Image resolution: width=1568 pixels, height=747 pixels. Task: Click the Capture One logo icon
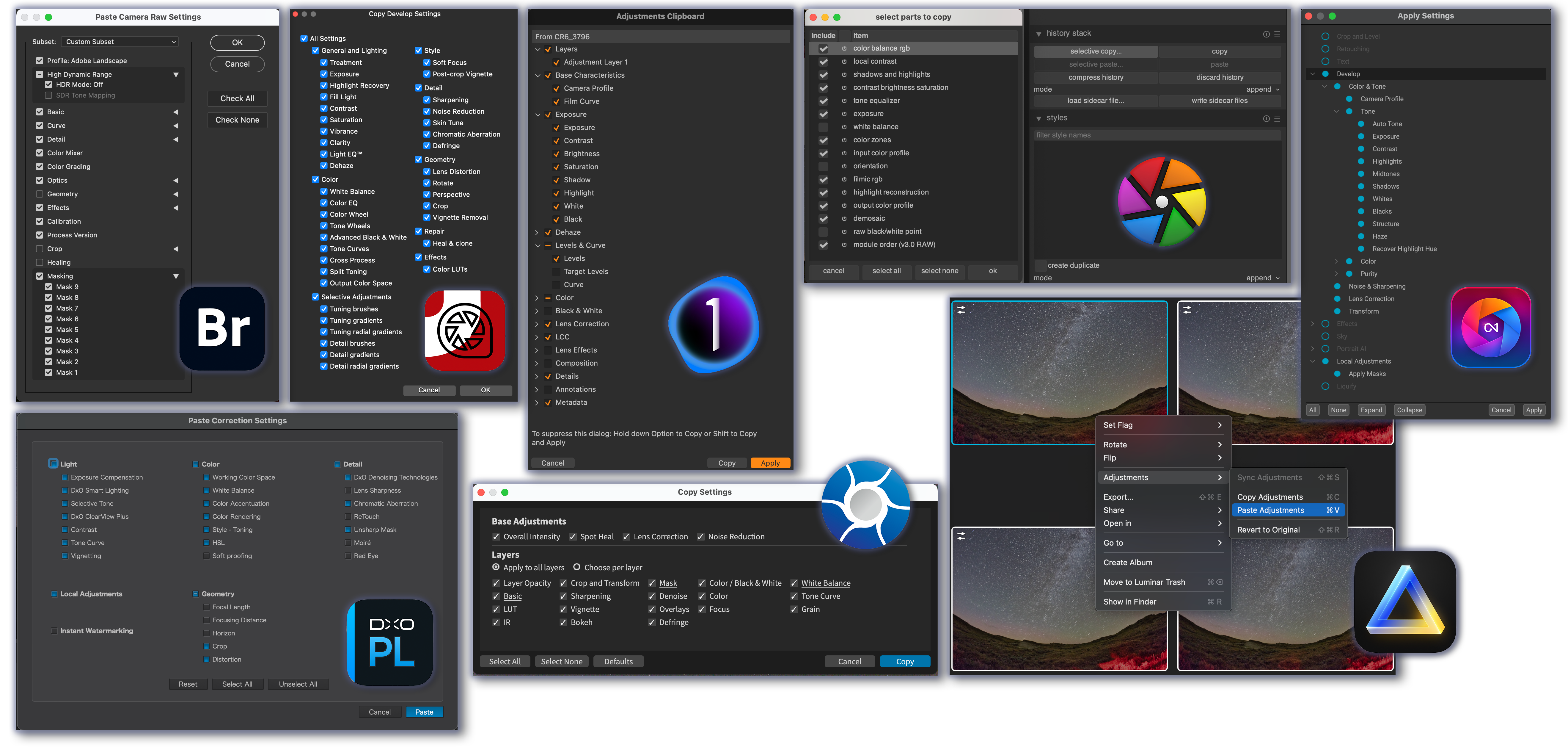(x=714, y=324)
